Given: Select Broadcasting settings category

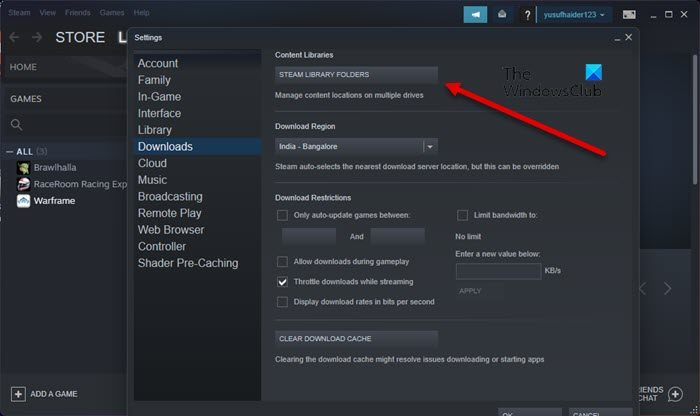Looking at the screenshot, I should [x=197, y=196].
